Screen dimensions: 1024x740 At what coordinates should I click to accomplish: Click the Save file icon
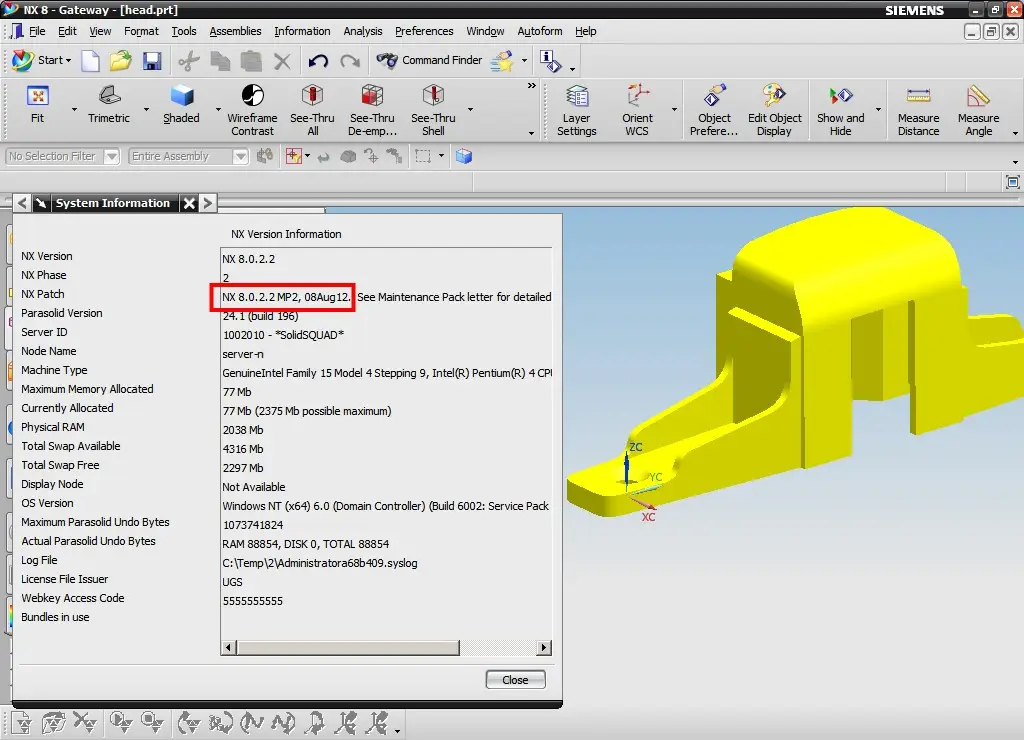pos(152,61)
